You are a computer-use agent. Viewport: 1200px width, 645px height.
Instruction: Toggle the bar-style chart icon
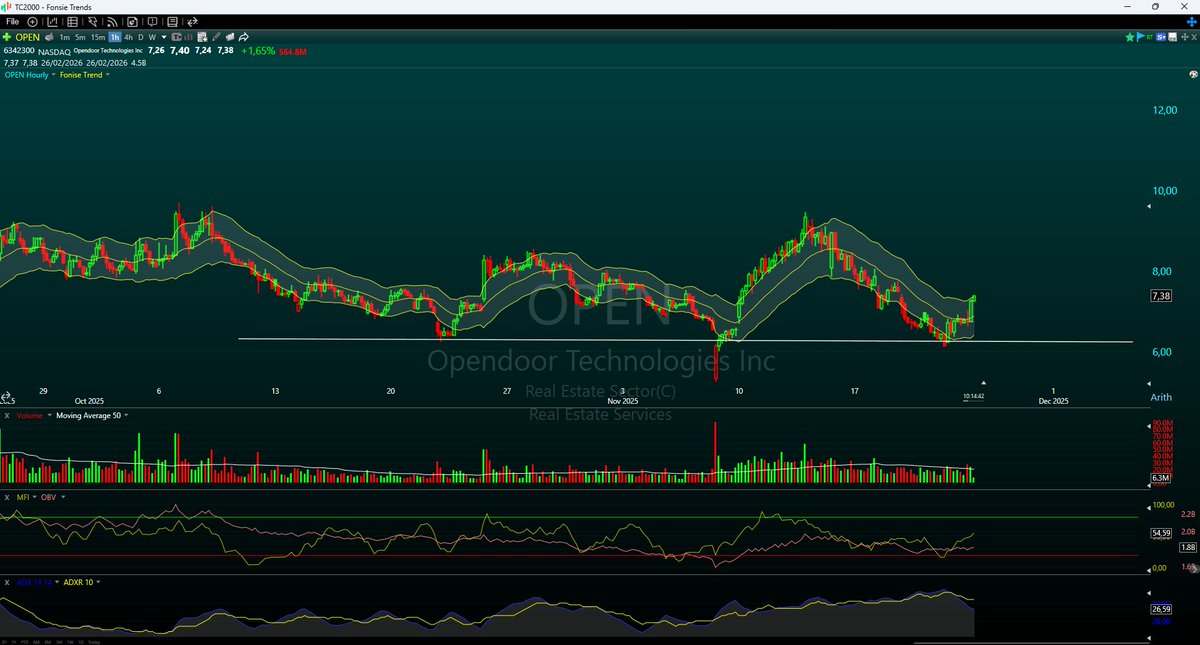tap(188, 37)
